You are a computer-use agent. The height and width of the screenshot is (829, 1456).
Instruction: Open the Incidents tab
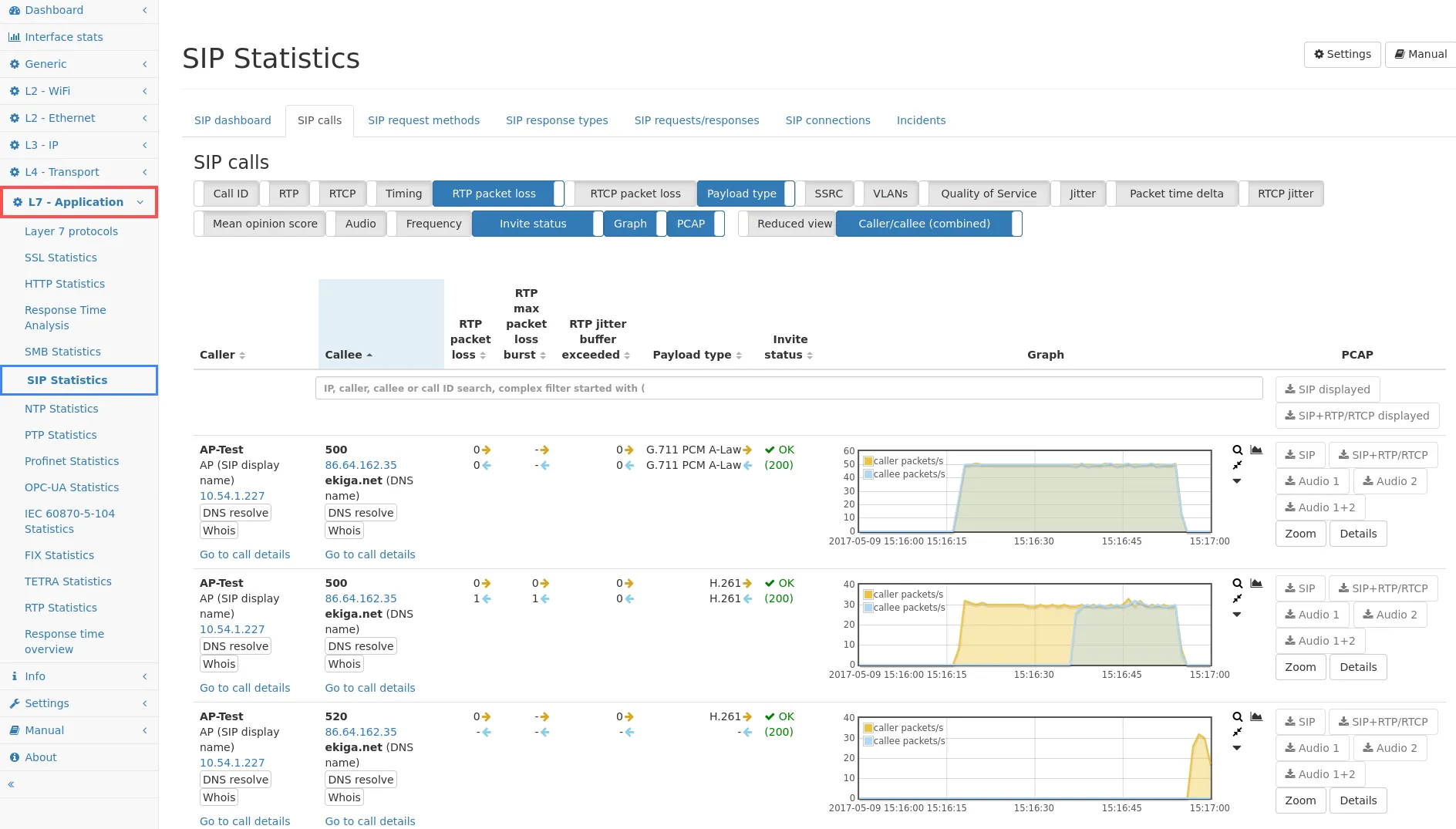tap(921, 120)
